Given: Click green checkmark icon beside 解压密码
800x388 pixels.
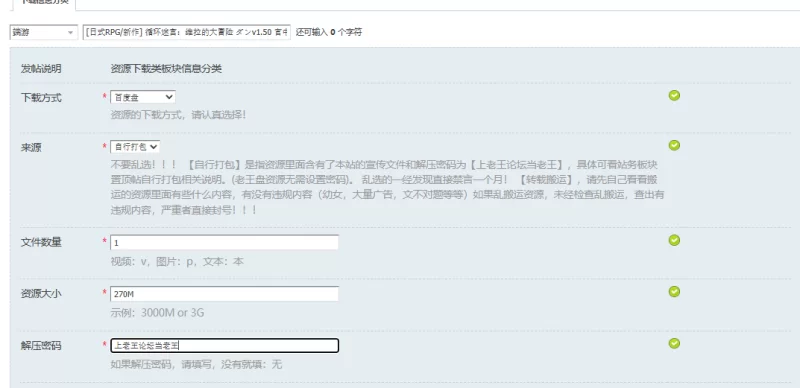Looking at the screenshot, I should click(674, 343).
